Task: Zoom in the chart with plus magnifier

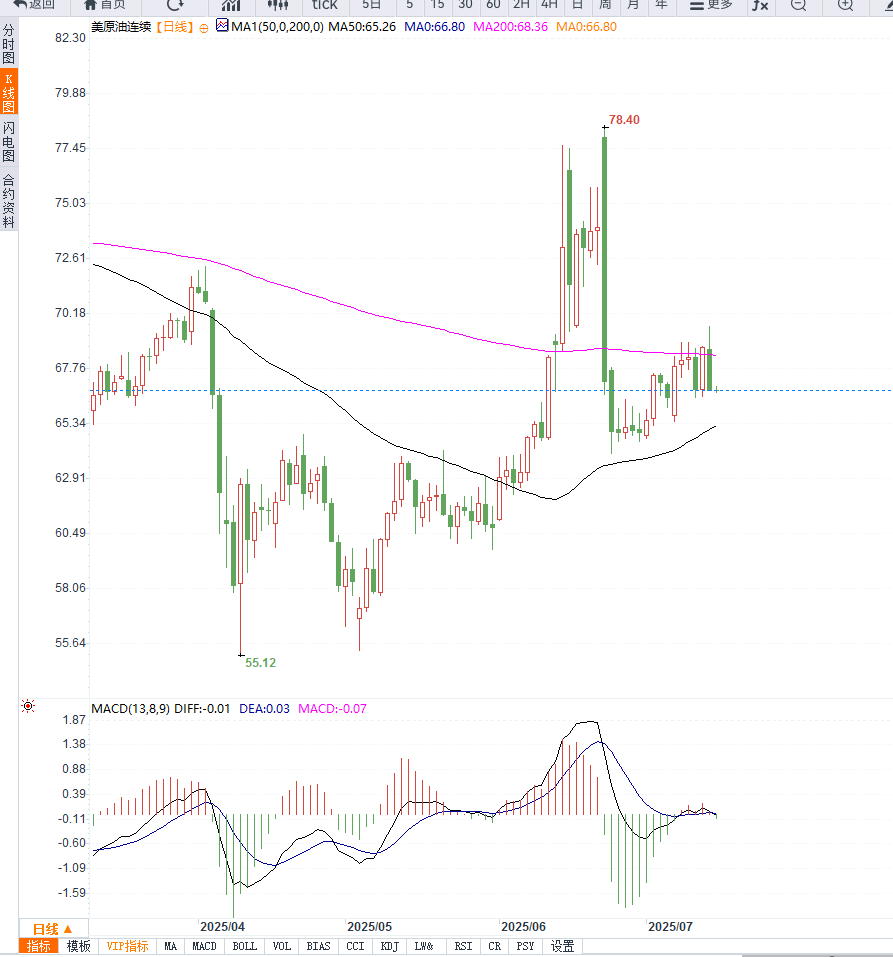Action: [x=845, y=5]
